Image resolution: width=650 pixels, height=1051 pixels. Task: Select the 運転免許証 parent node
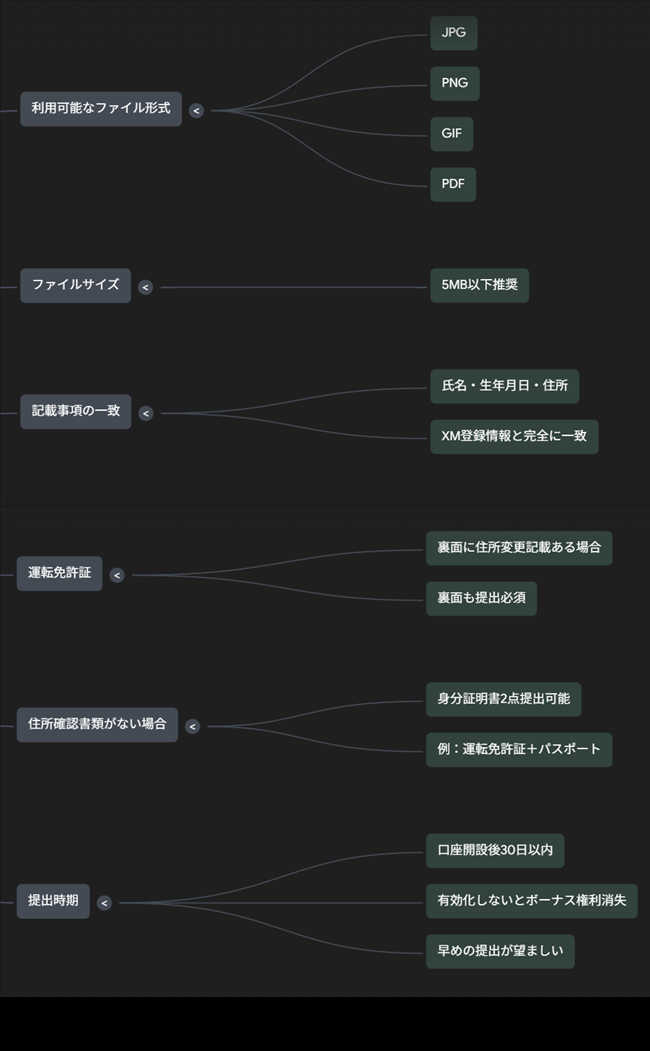pyautogui.click(x=59, y=573)
